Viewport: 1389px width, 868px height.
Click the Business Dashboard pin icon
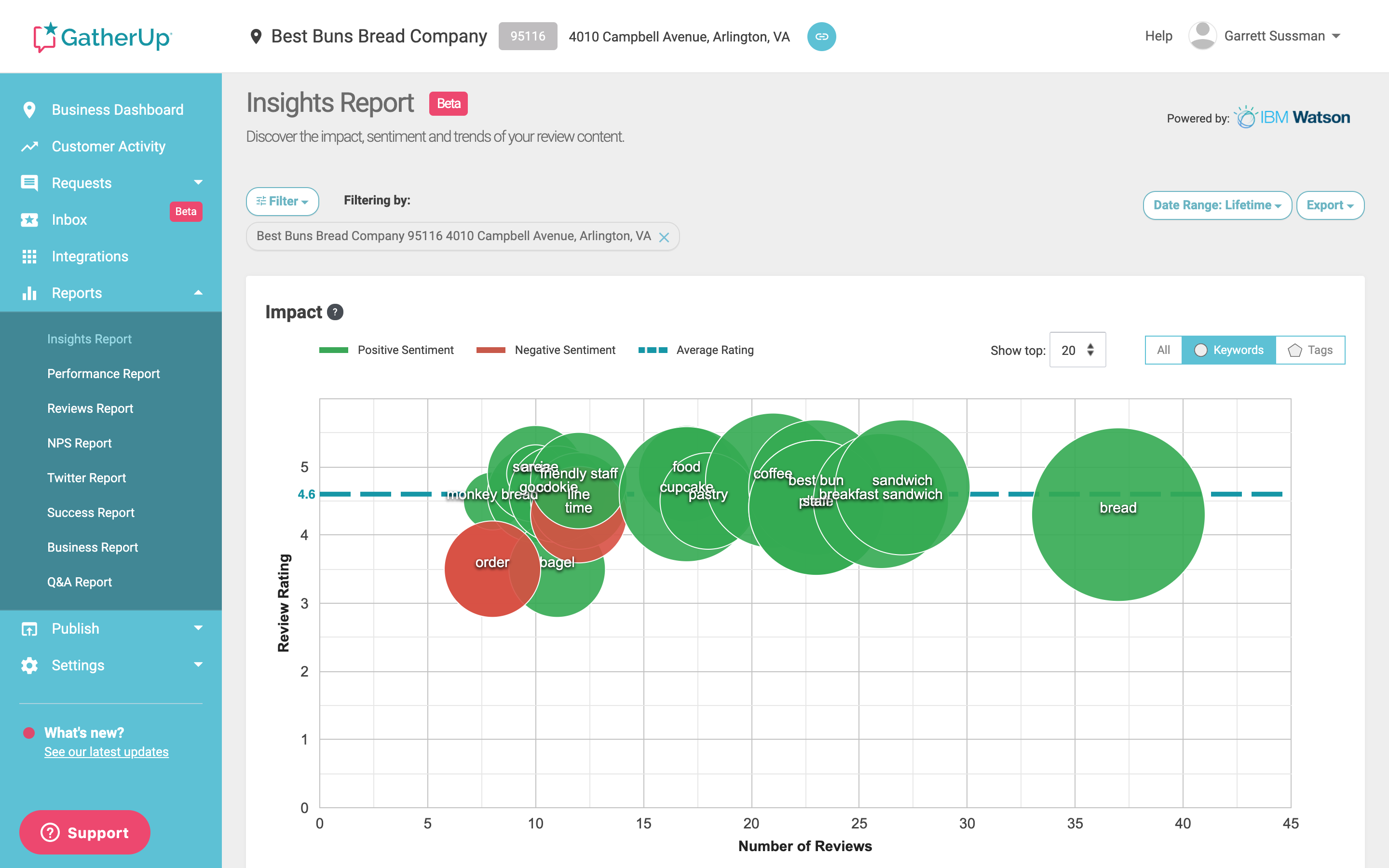pos(29,109)
